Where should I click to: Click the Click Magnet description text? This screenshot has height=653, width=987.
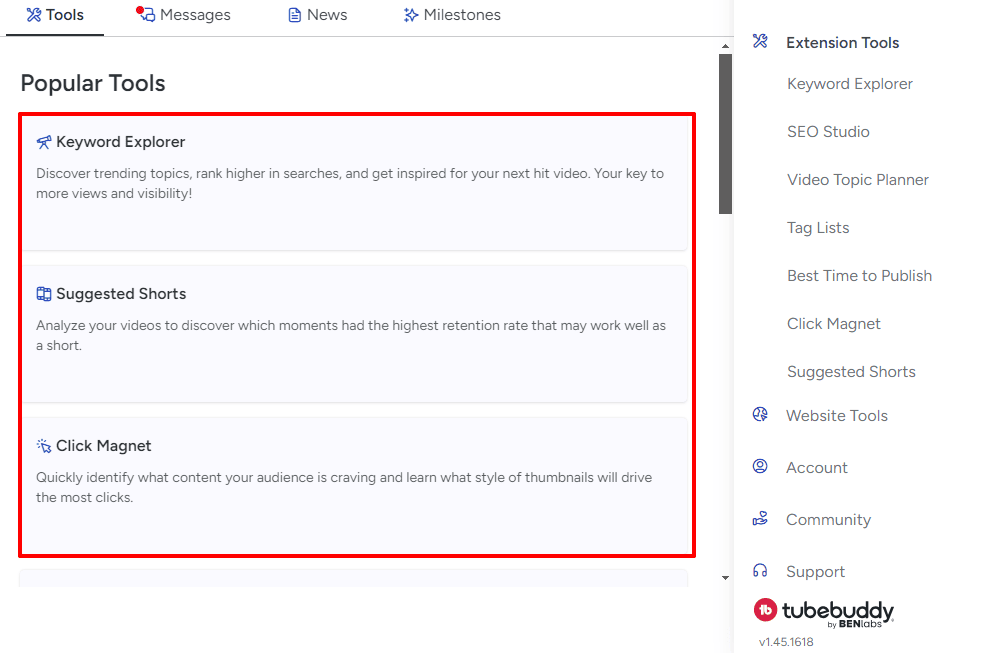(344, 487)
